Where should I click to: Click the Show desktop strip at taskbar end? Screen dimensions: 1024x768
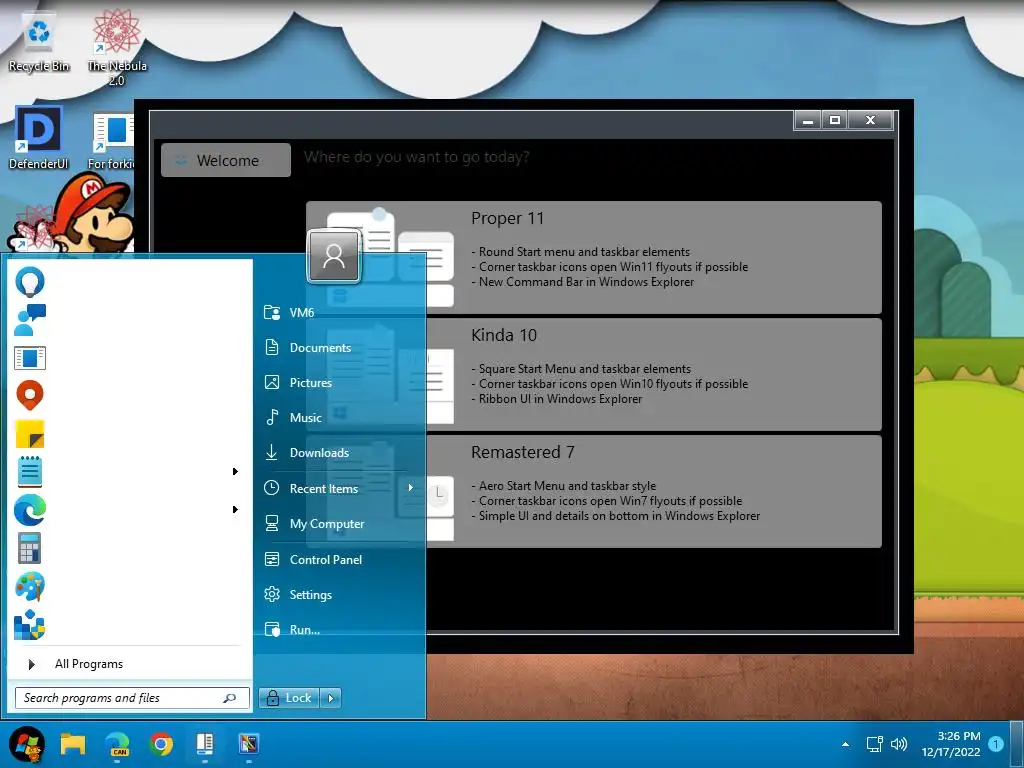pyautogui.click(x=1017, y=744)
